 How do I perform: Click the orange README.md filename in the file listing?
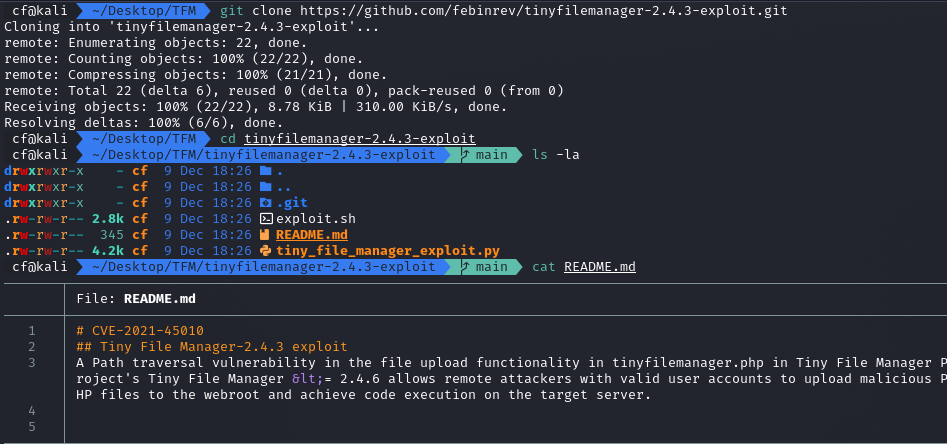pos(312,234)
